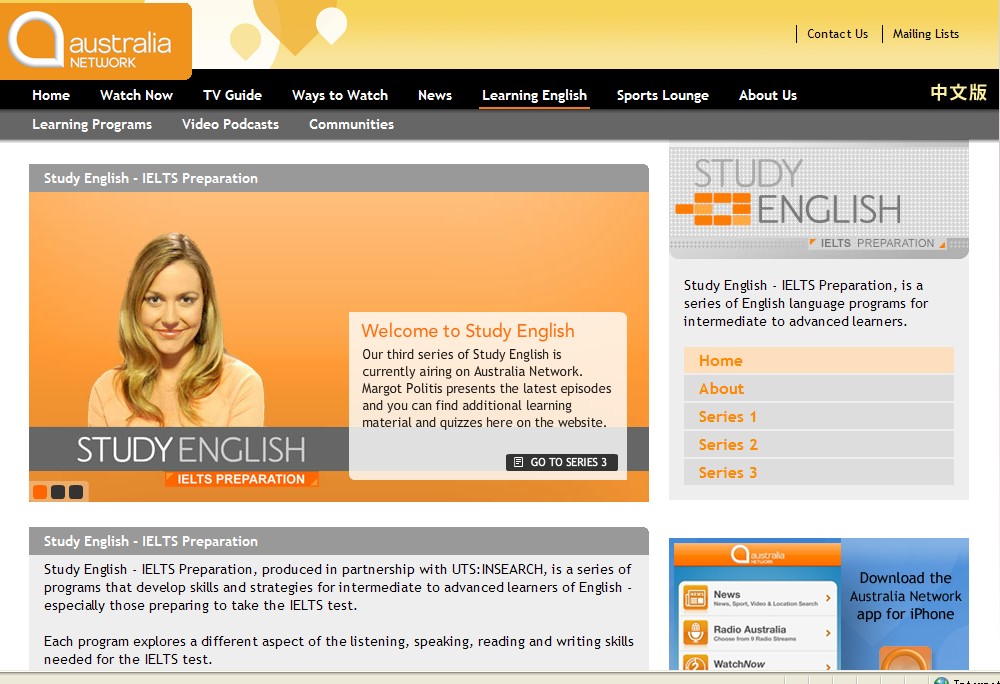
Task: Select the third slideshow indicator dot
Action: (x=76, y=491)
